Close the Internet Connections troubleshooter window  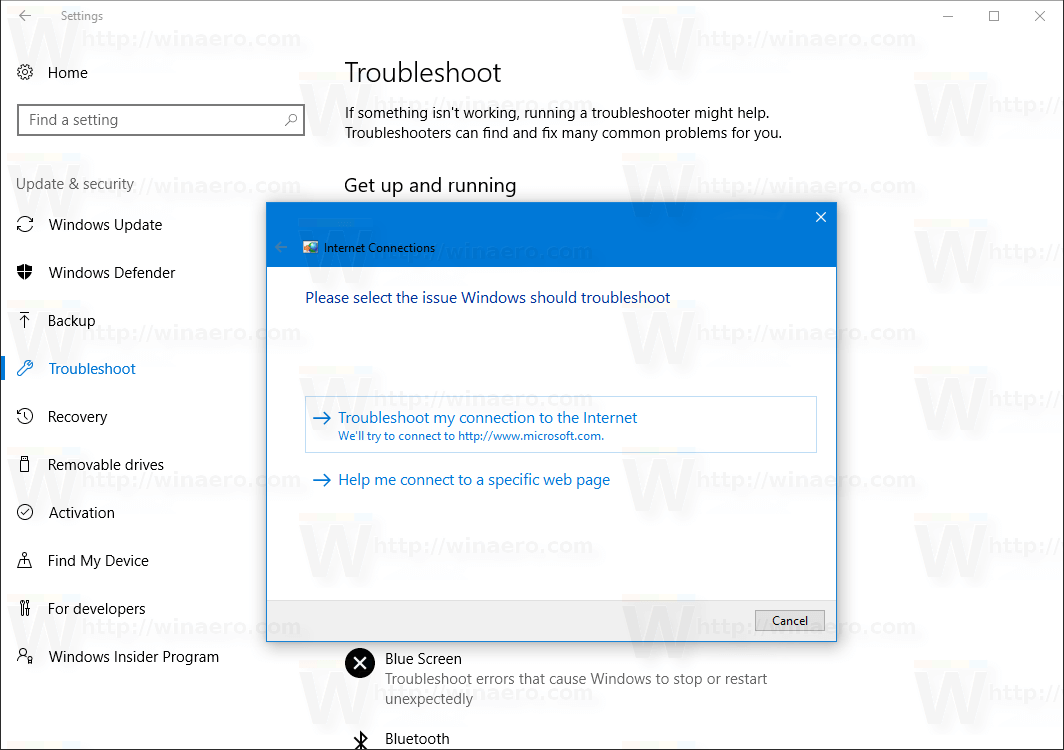820,216
